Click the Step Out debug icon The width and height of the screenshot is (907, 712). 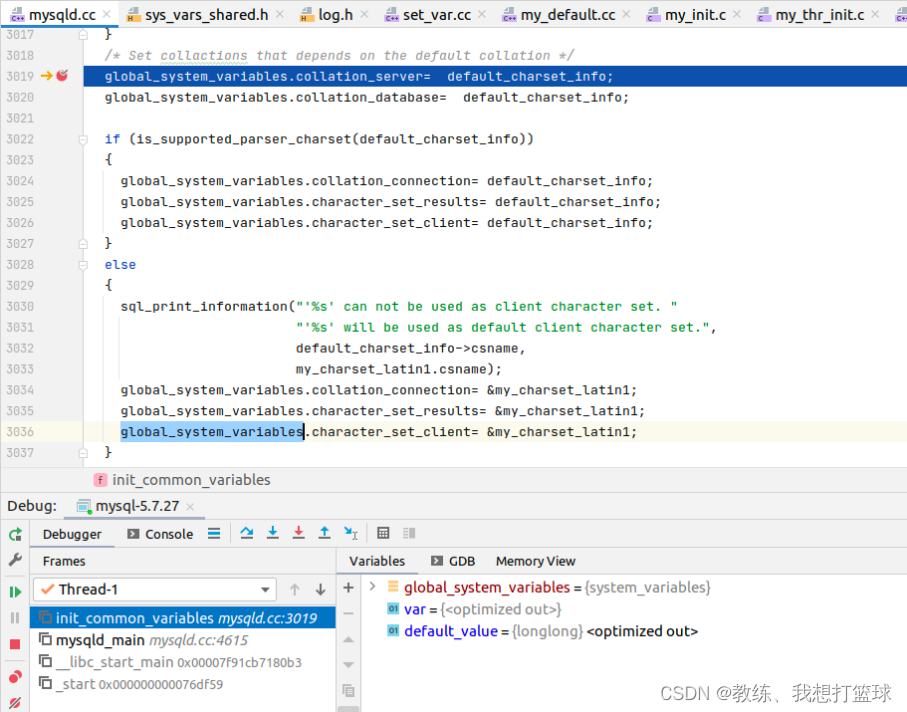[x=325, y=533]
